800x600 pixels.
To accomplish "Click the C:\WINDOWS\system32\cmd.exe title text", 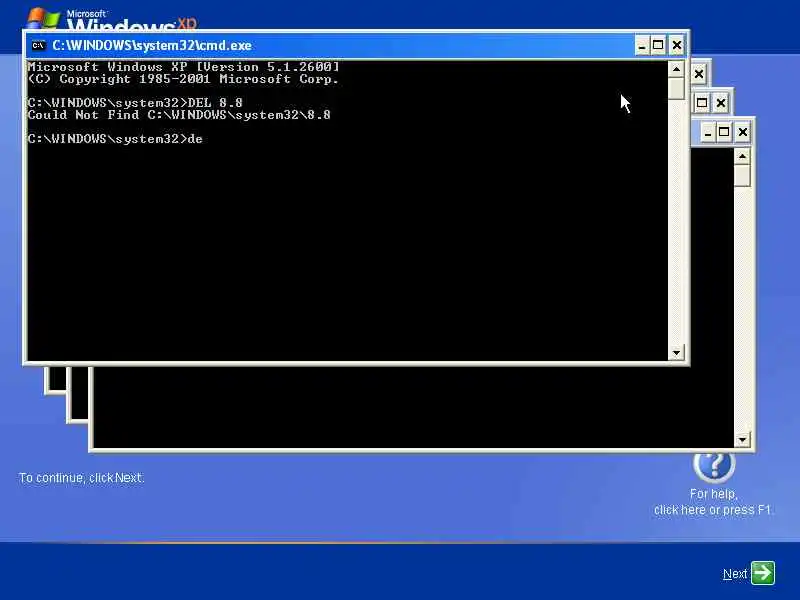I will (x=152, y=45).
